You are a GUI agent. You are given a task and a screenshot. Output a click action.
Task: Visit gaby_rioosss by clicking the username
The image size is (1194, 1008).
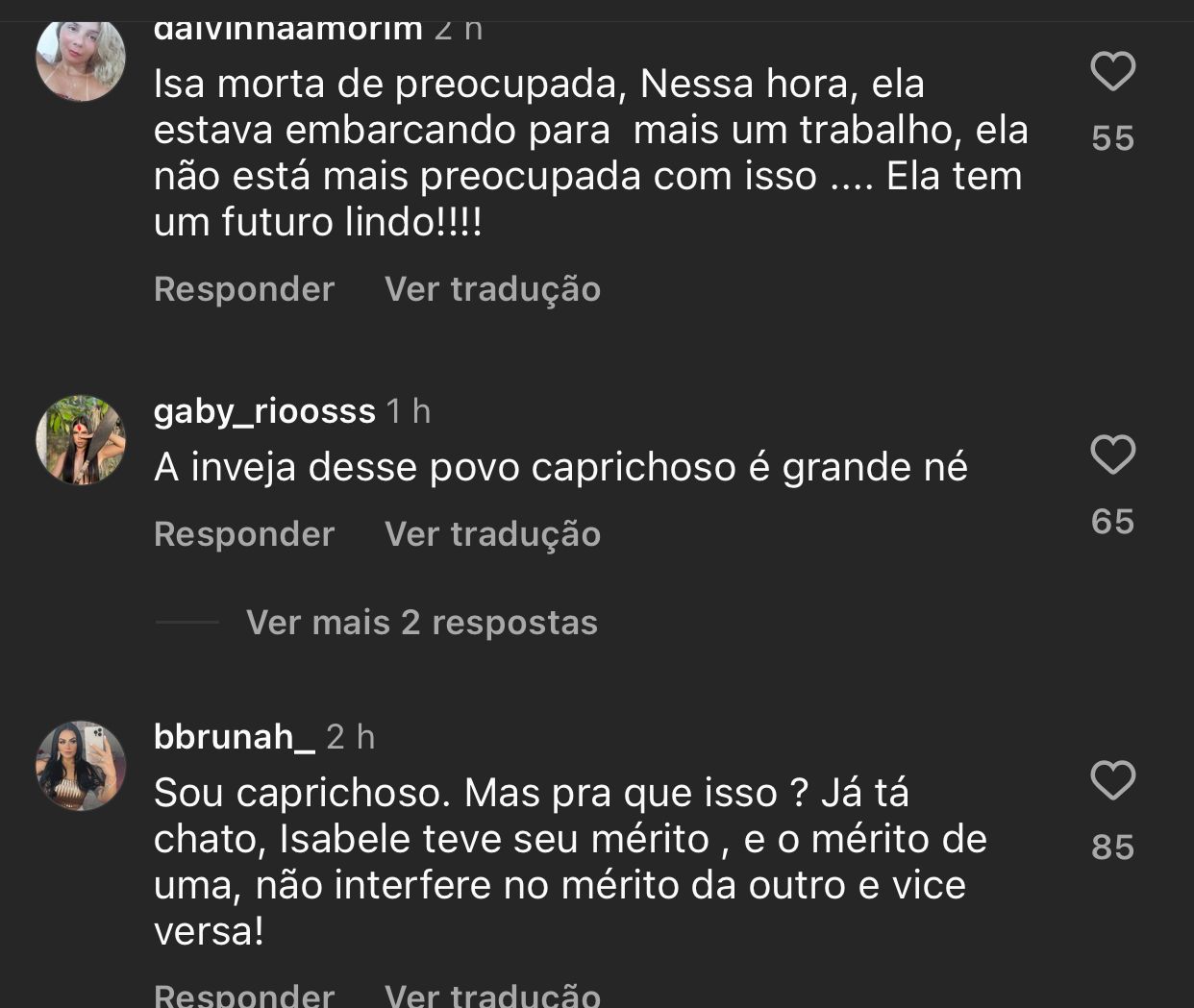click(263, 409)
